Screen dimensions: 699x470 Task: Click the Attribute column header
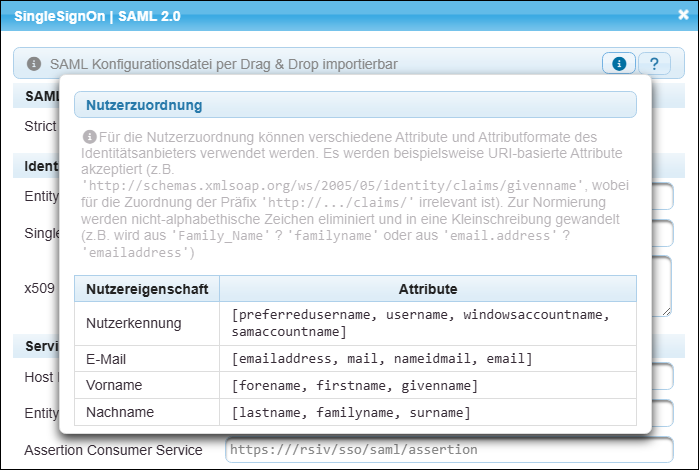coord(427,289)
